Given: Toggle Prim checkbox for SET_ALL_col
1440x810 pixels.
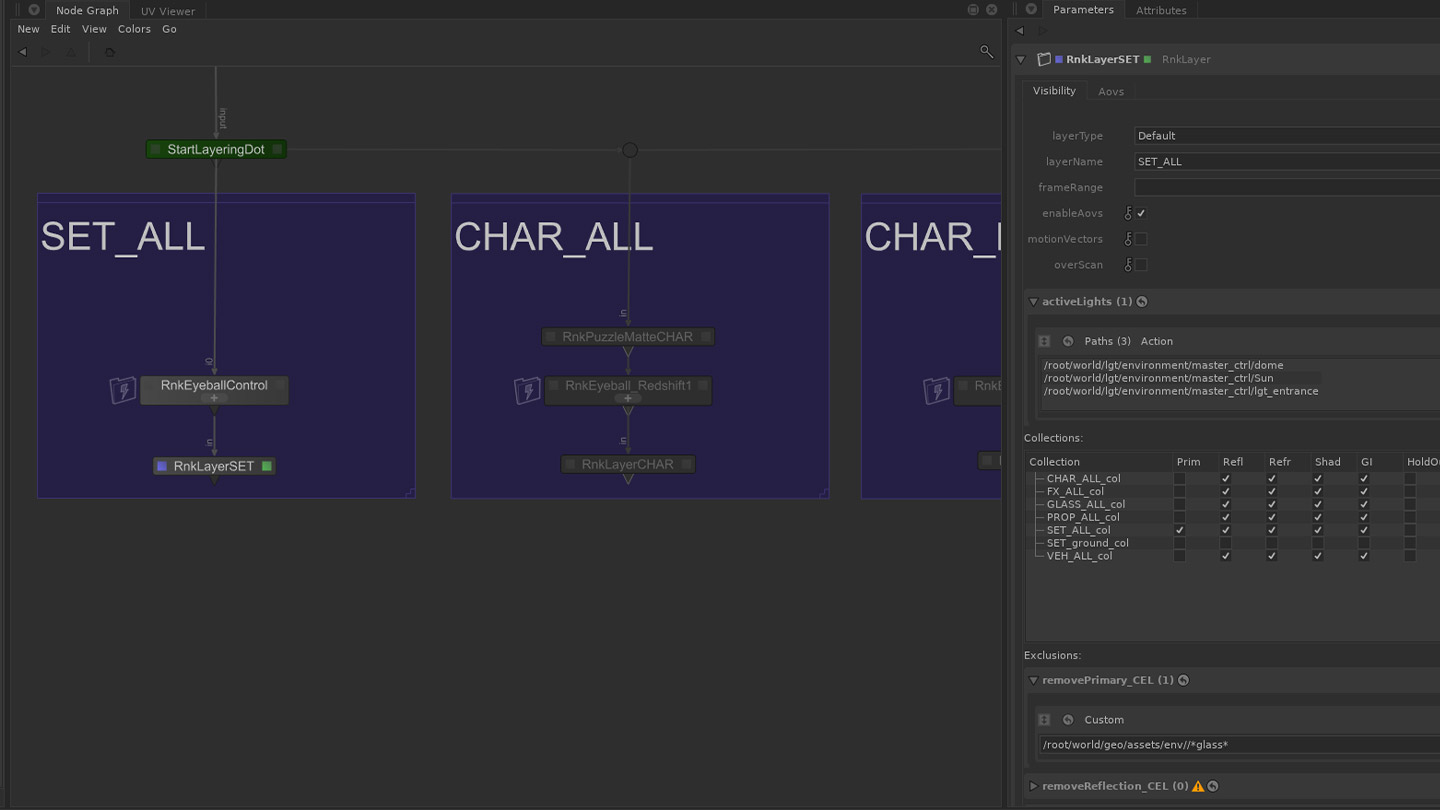Looking at the screenshot, I should pyautogui.click(x=1179, y=530).
